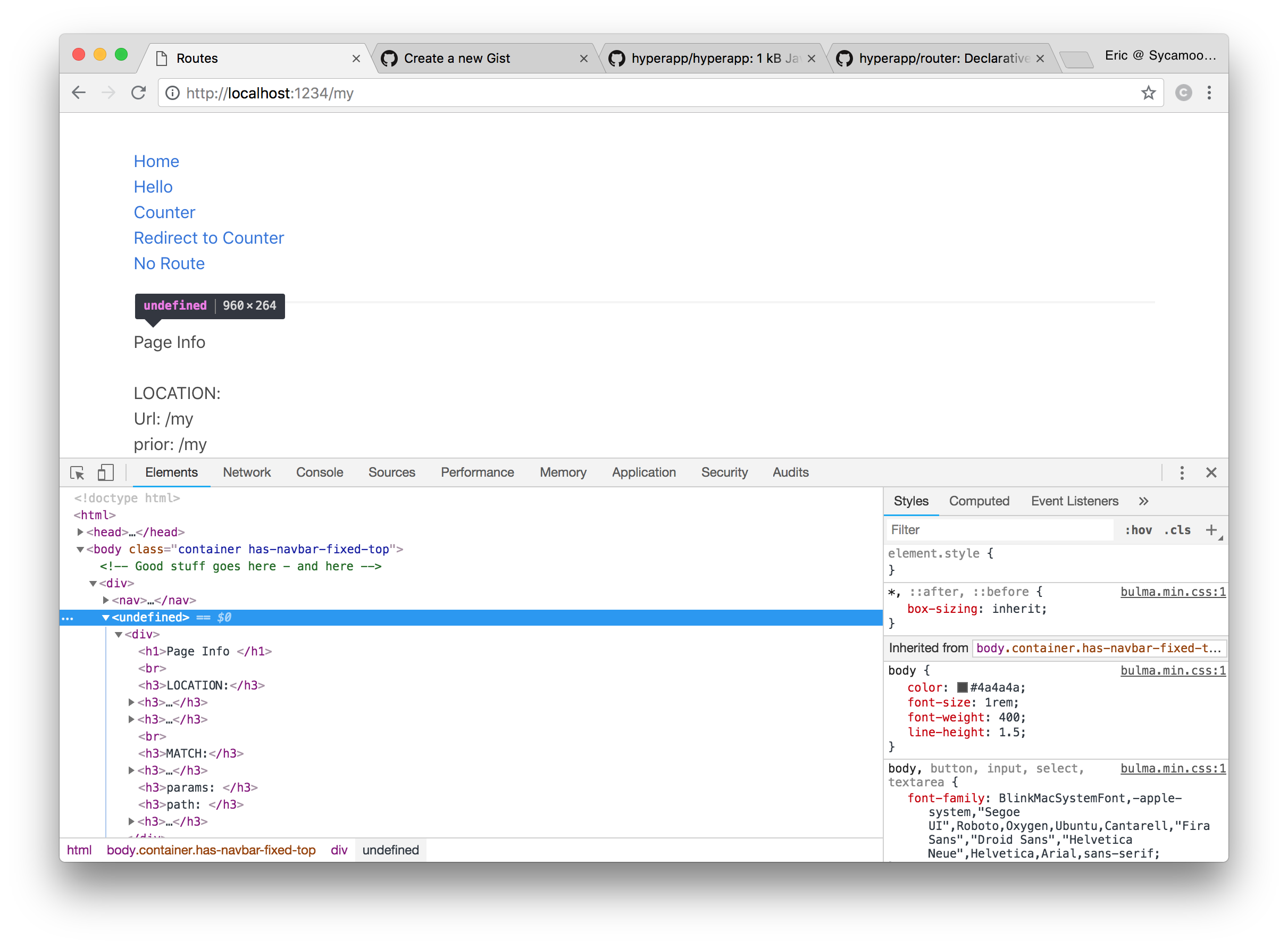The height and width of the screenshot is (947, 1288).
Task: Open Chrome's three-dot menu
Action: [x=1209, y=93]
